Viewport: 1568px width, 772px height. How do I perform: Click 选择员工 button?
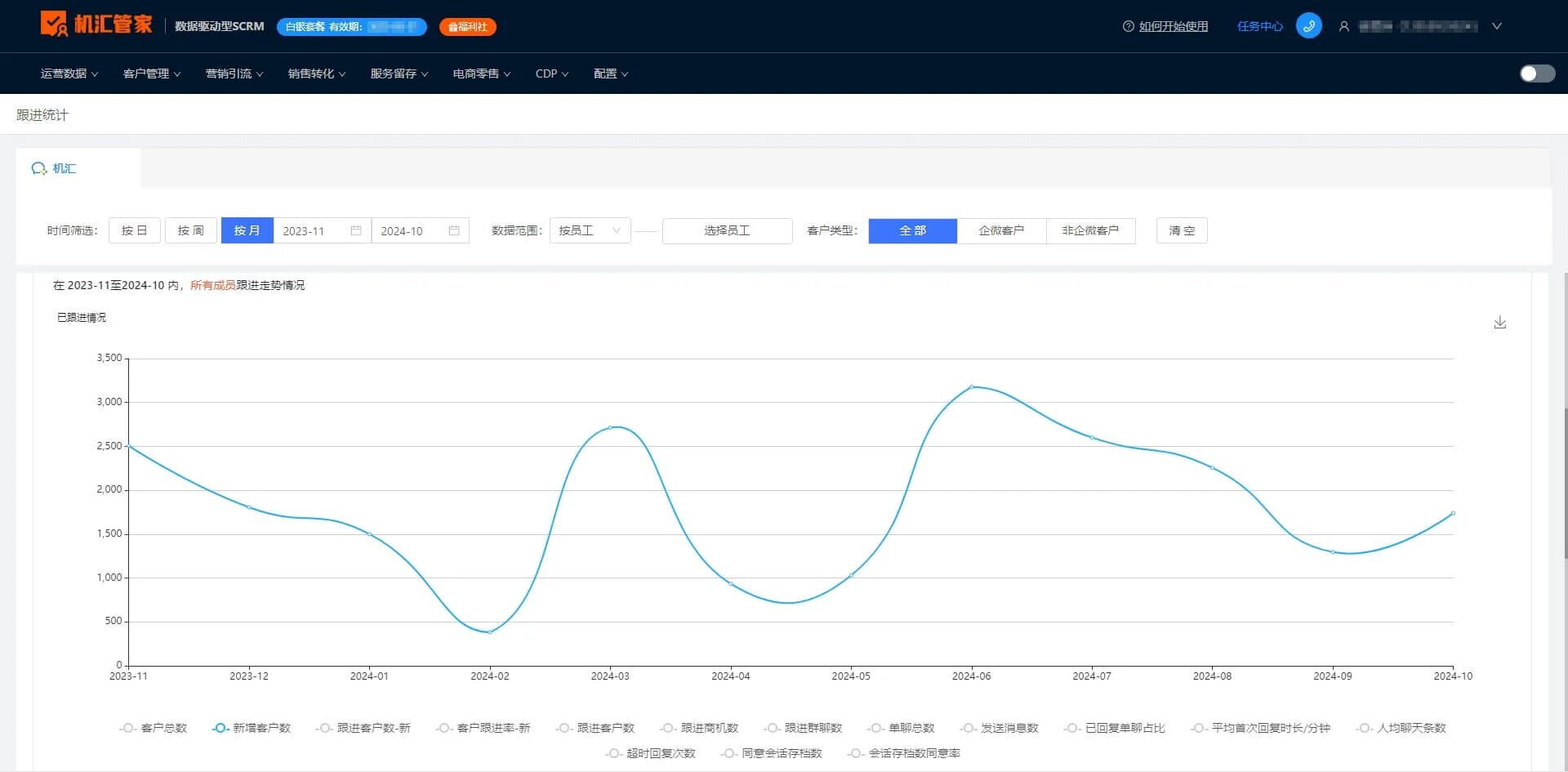pyautogui.click(x=727, y=230)
